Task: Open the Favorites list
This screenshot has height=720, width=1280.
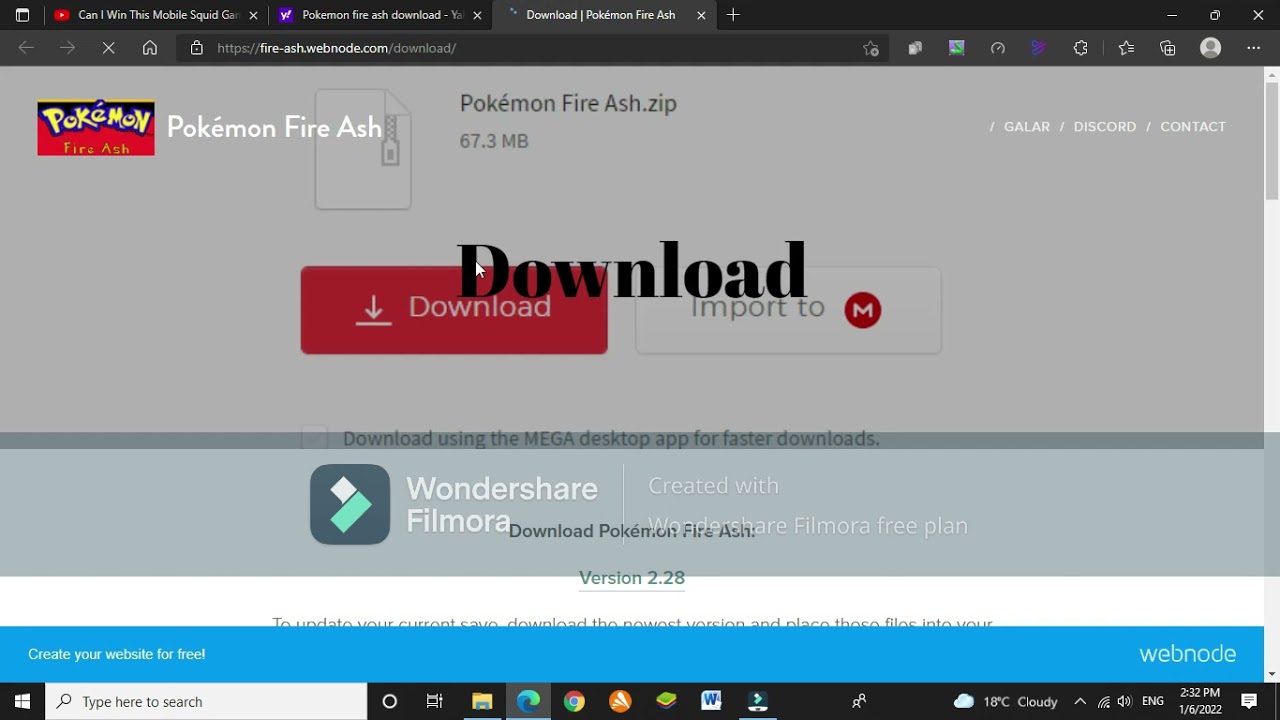Action: pyautogui.click(x=1126, y=48)
